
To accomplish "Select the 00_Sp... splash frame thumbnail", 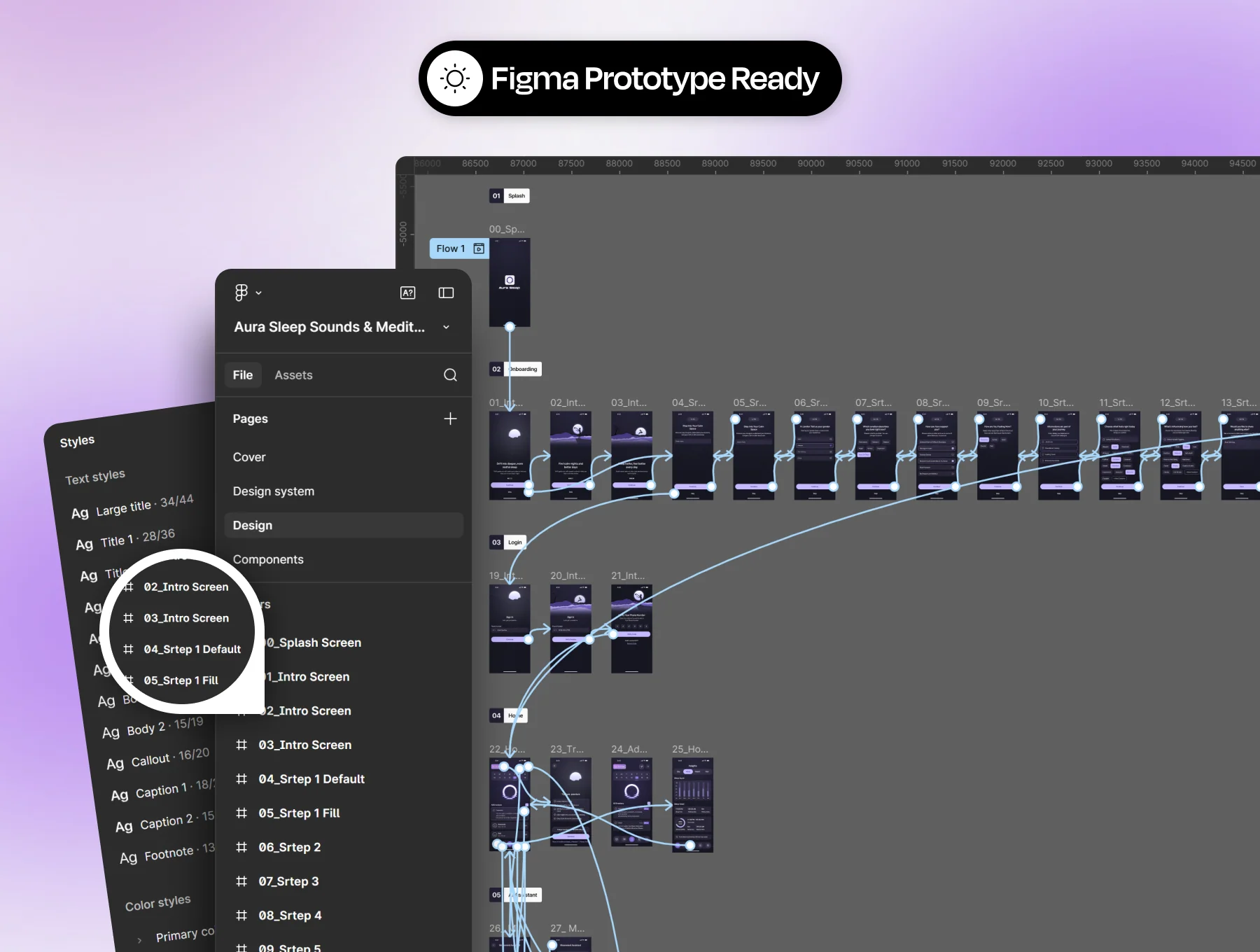I will (x=510, y=282).
